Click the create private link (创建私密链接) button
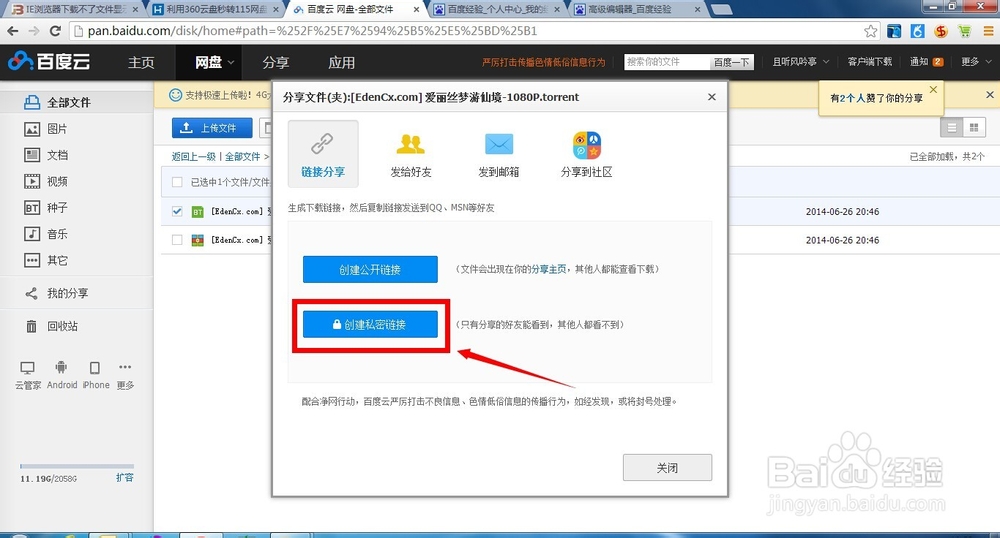This screenshot has height=538, width=1000. click(x=370, y=324)
